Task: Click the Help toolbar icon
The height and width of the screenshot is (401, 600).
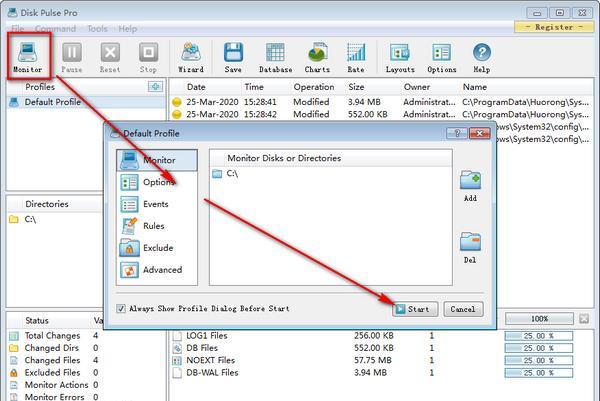Action: [482, 57]
